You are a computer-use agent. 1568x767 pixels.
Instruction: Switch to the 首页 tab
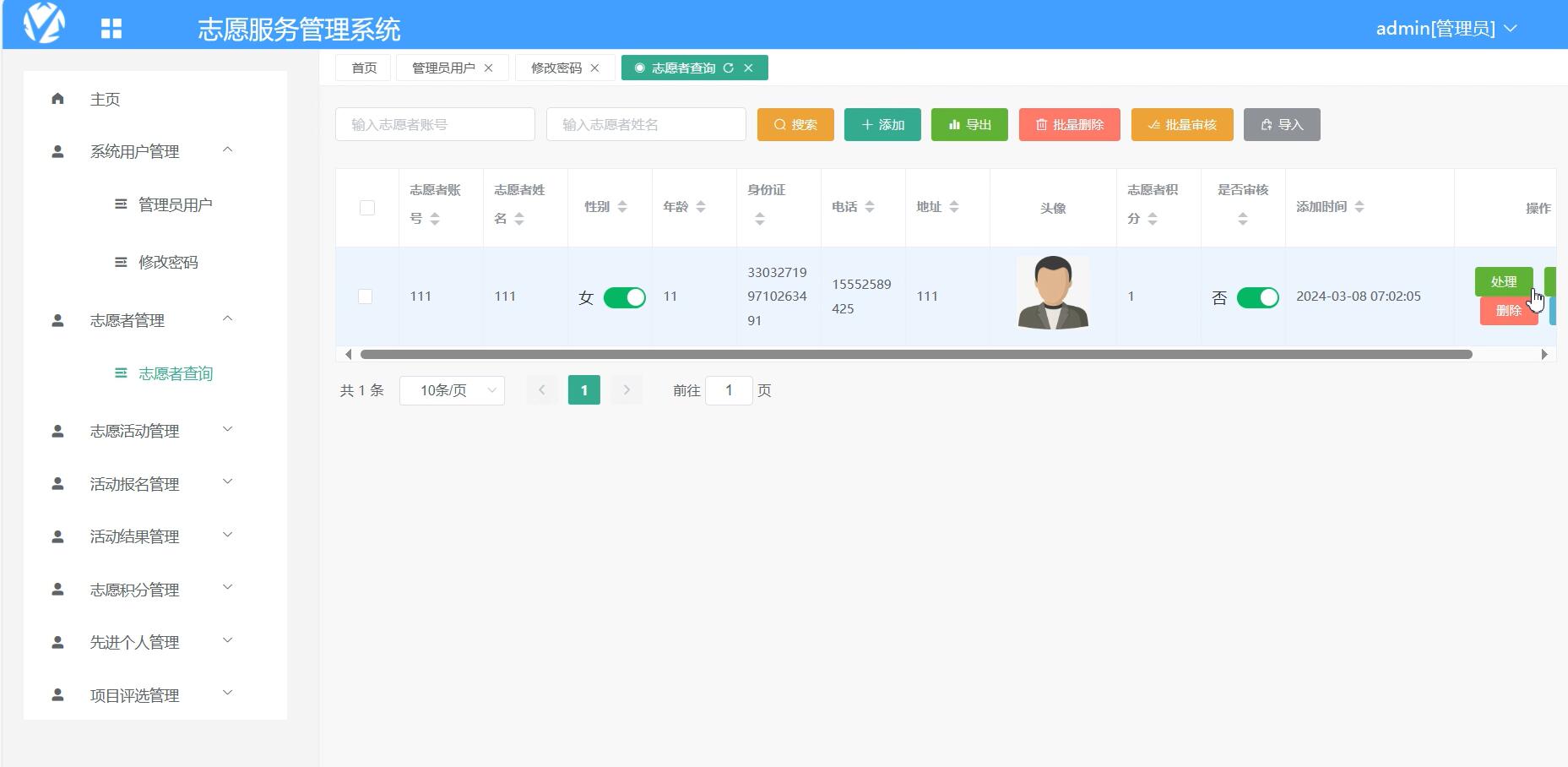(x=364, y=68)
